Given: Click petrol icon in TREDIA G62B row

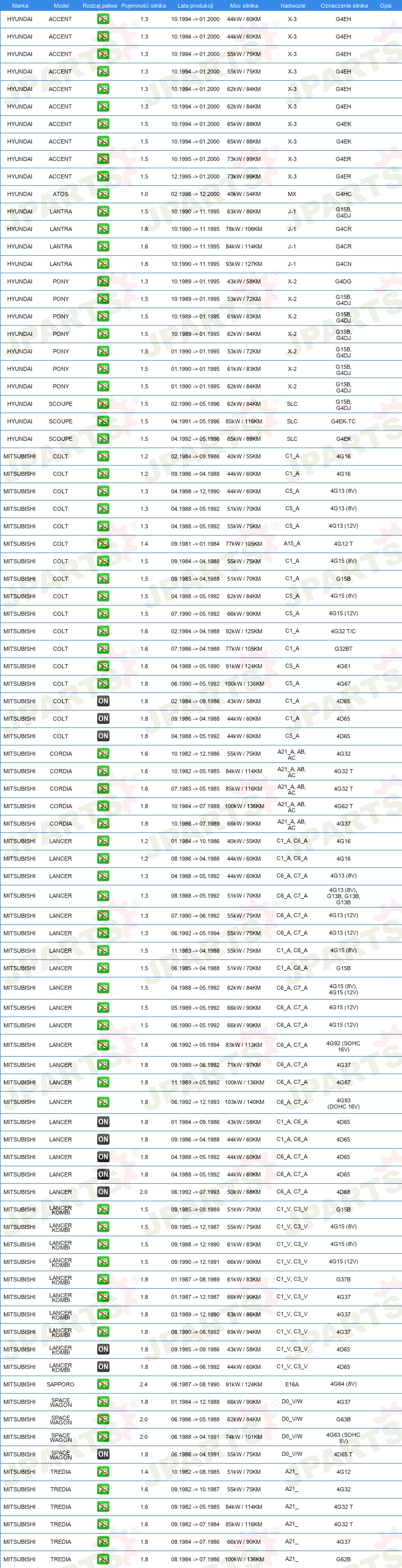Looking at the screenshot, I should (103, 1559).
